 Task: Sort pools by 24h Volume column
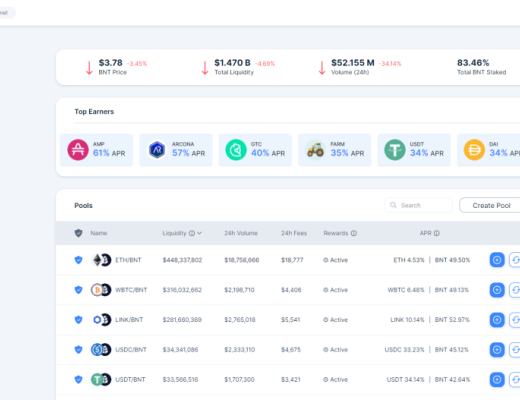(x=241, y=233)
